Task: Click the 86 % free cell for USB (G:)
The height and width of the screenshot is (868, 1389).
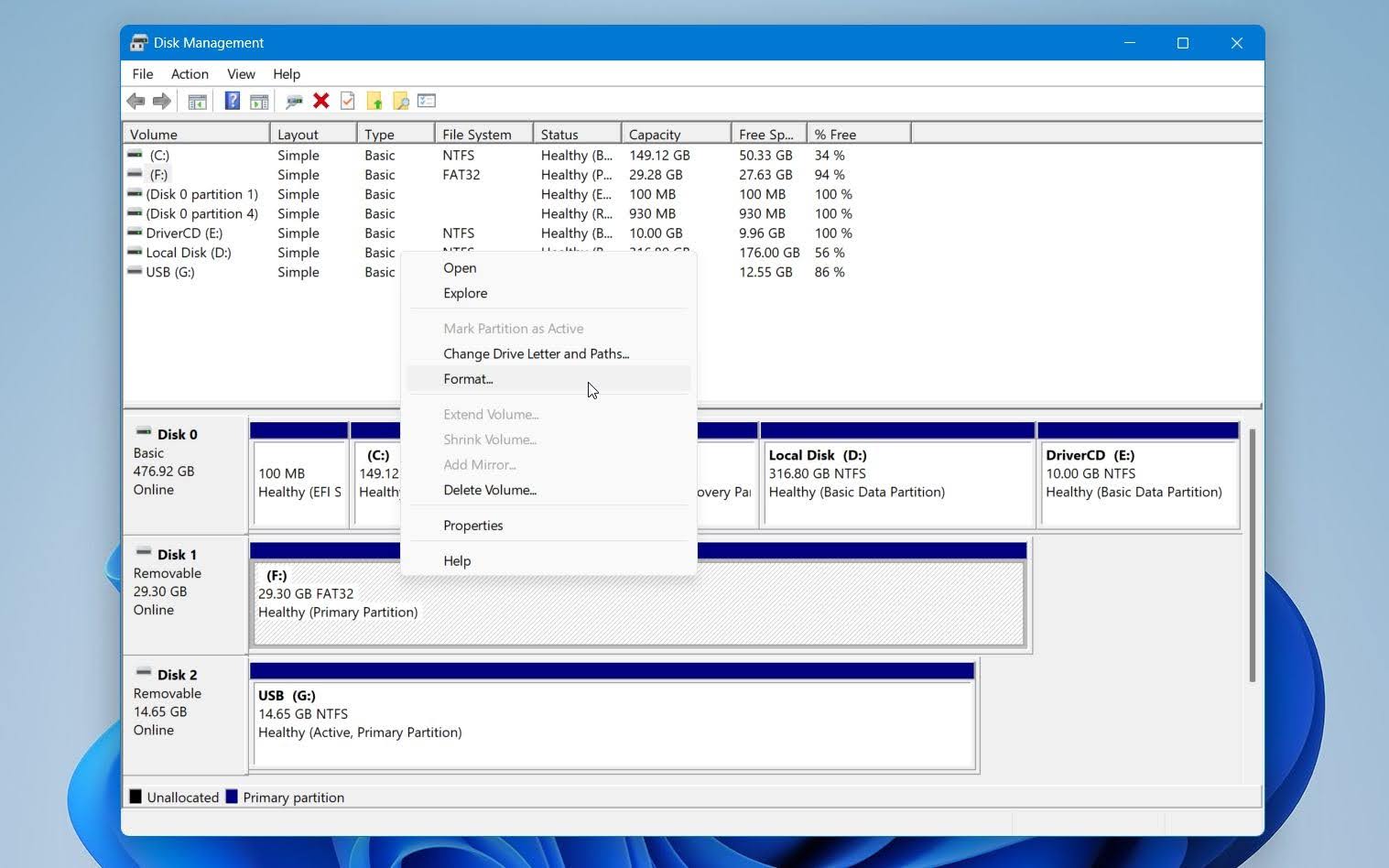Action: pyautogui.click(x=830, y=272)
